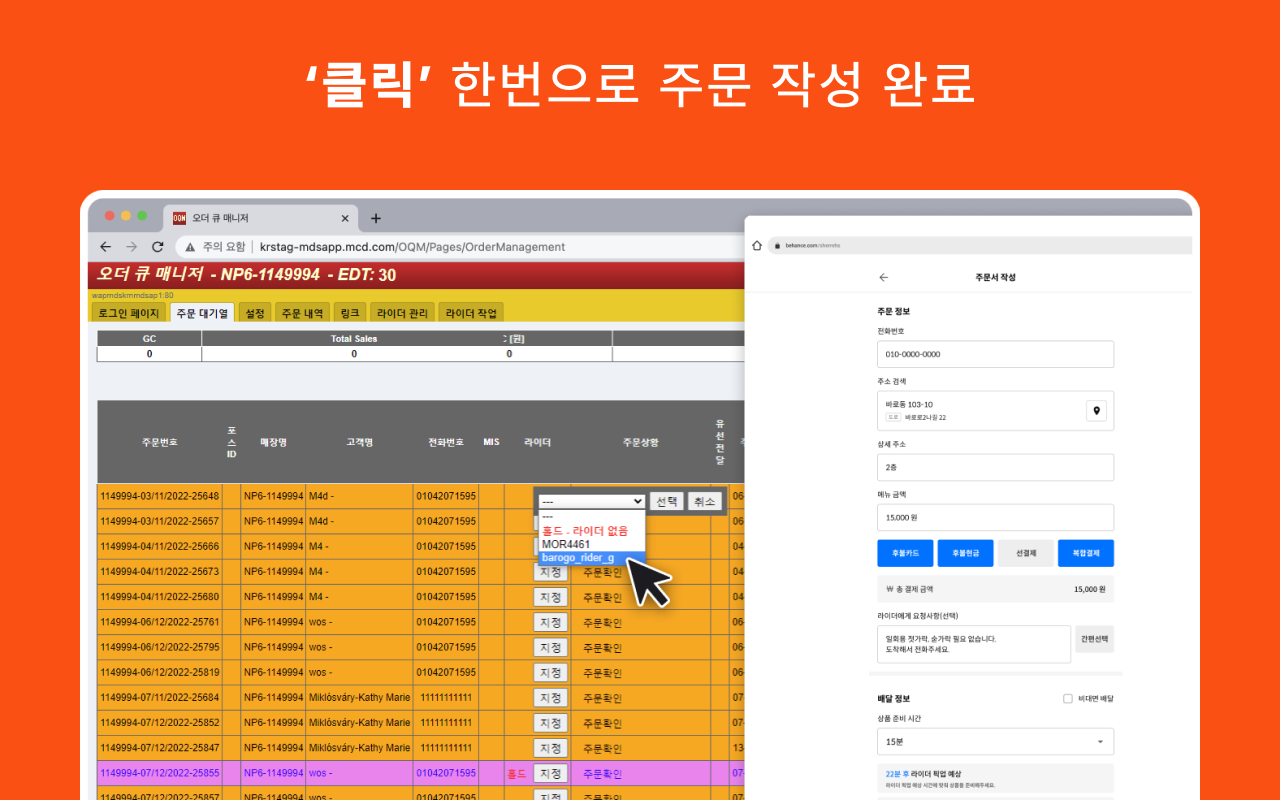Open the 설정 tab
Viewport: 1280px width, 800px height.
[x=255, y=313]
